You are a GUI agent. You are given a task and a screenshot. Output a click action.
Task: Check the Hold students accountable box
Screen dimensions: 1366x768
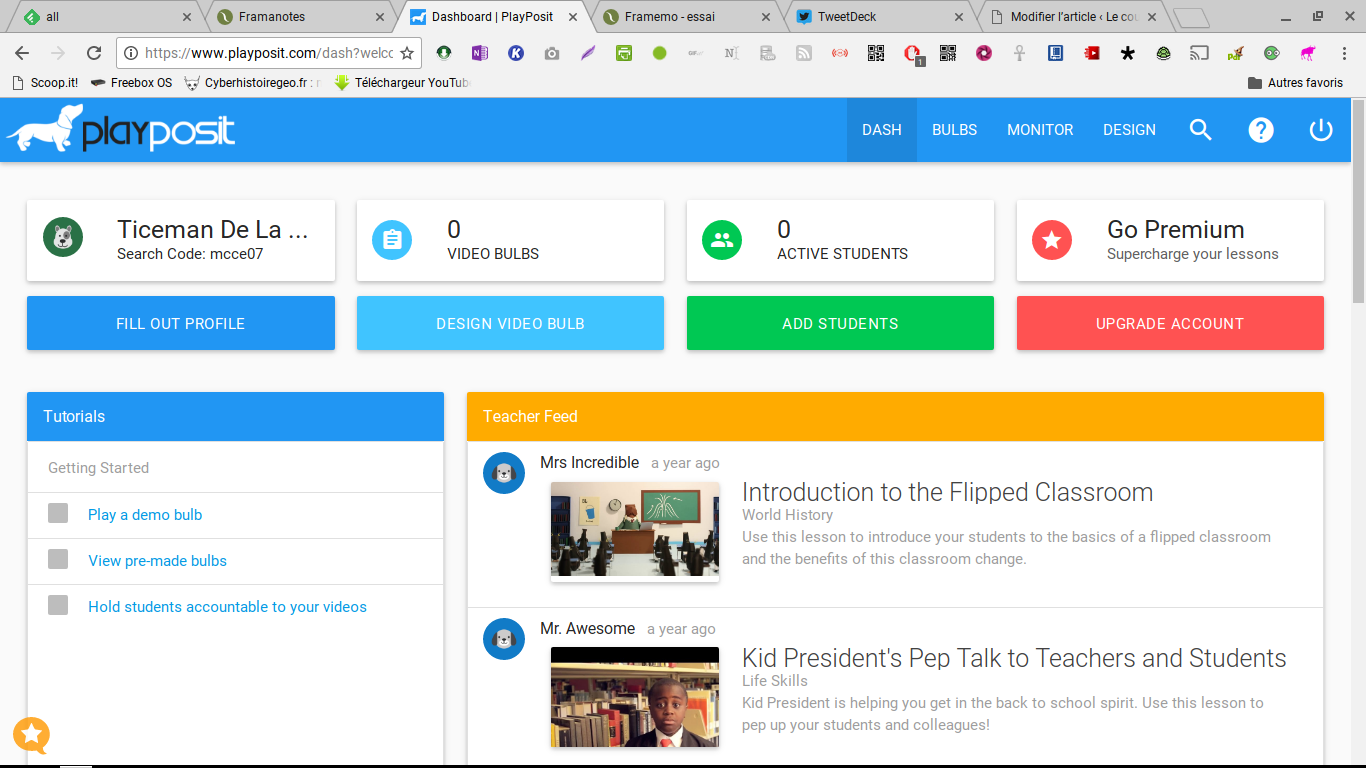tap(58, 605)
